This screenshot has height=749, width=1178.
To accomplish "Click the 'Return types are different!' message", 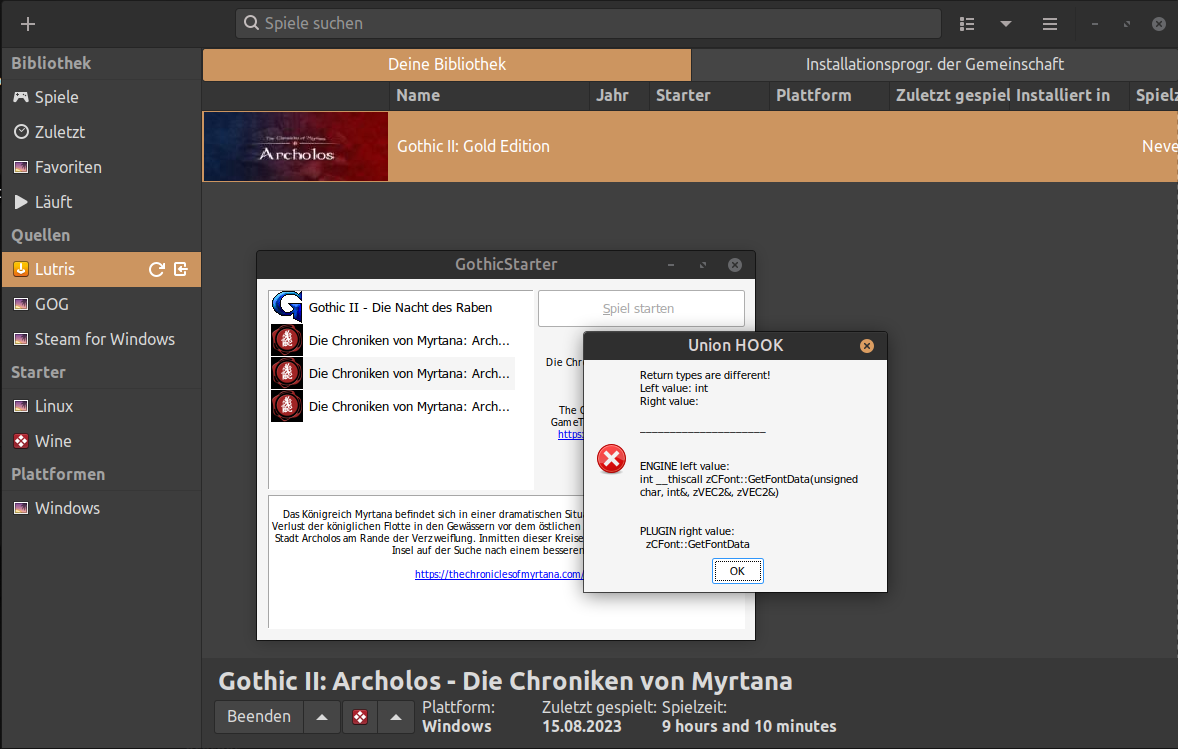I will (705, 375).
